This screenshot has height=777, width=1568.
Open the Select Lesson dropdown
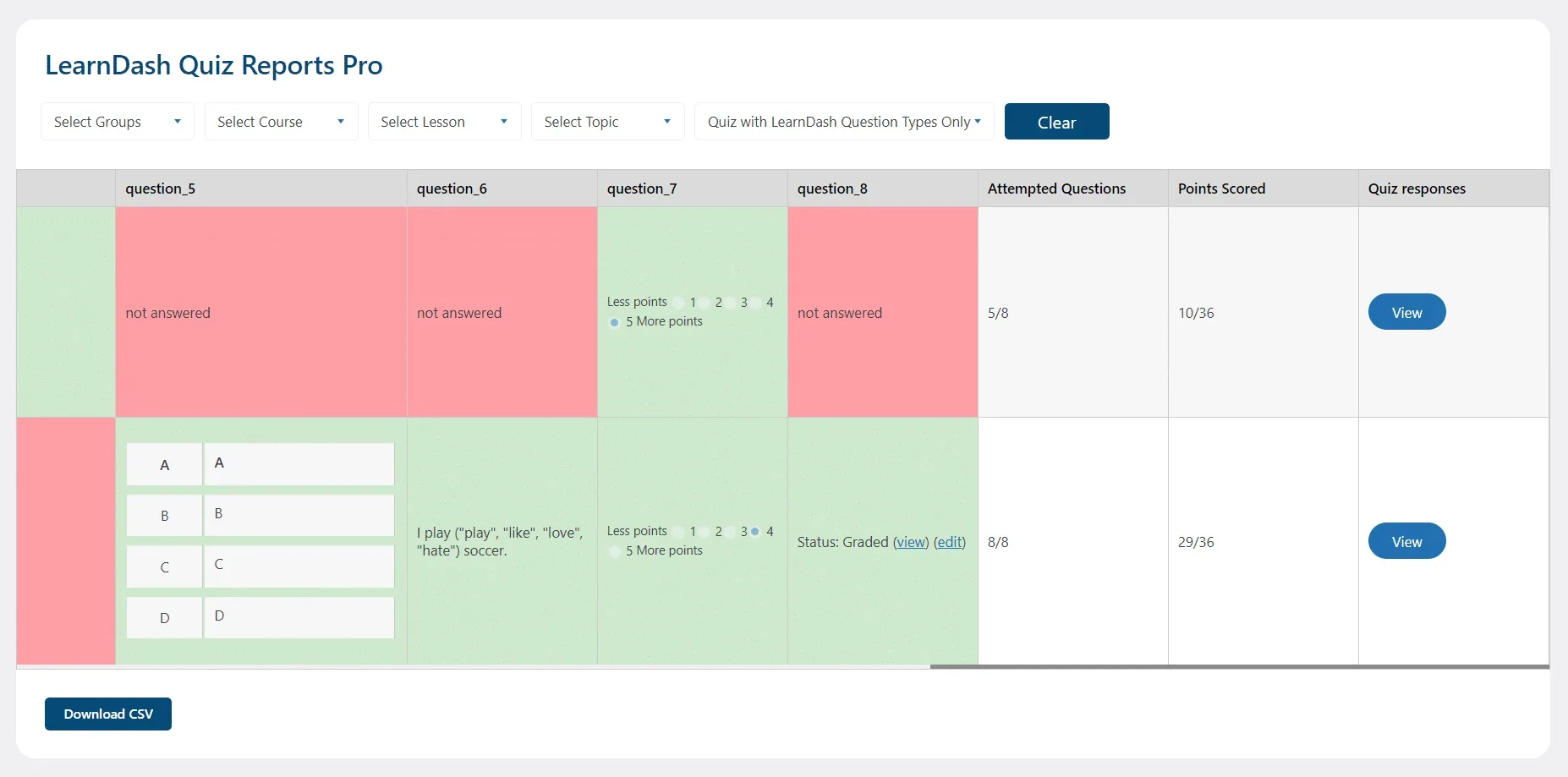pyautogui.click(x=443, y=121)
